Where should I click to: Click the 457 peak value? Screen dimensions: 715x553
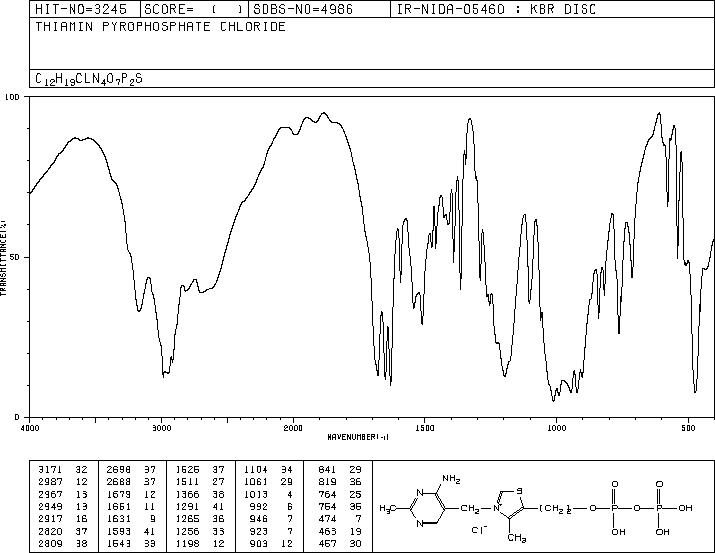(328, 543)
